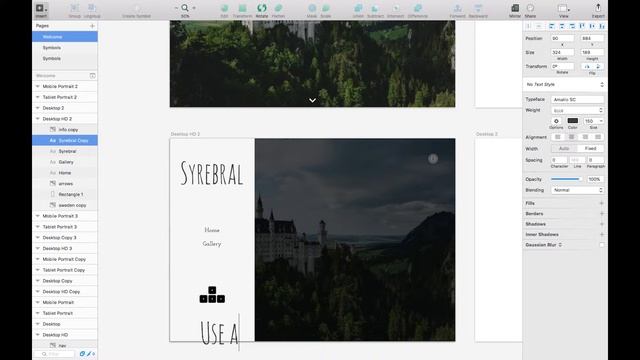Open the Insert tool menu
The width and height of the screenshot is (640, 360).
(41, 8)
